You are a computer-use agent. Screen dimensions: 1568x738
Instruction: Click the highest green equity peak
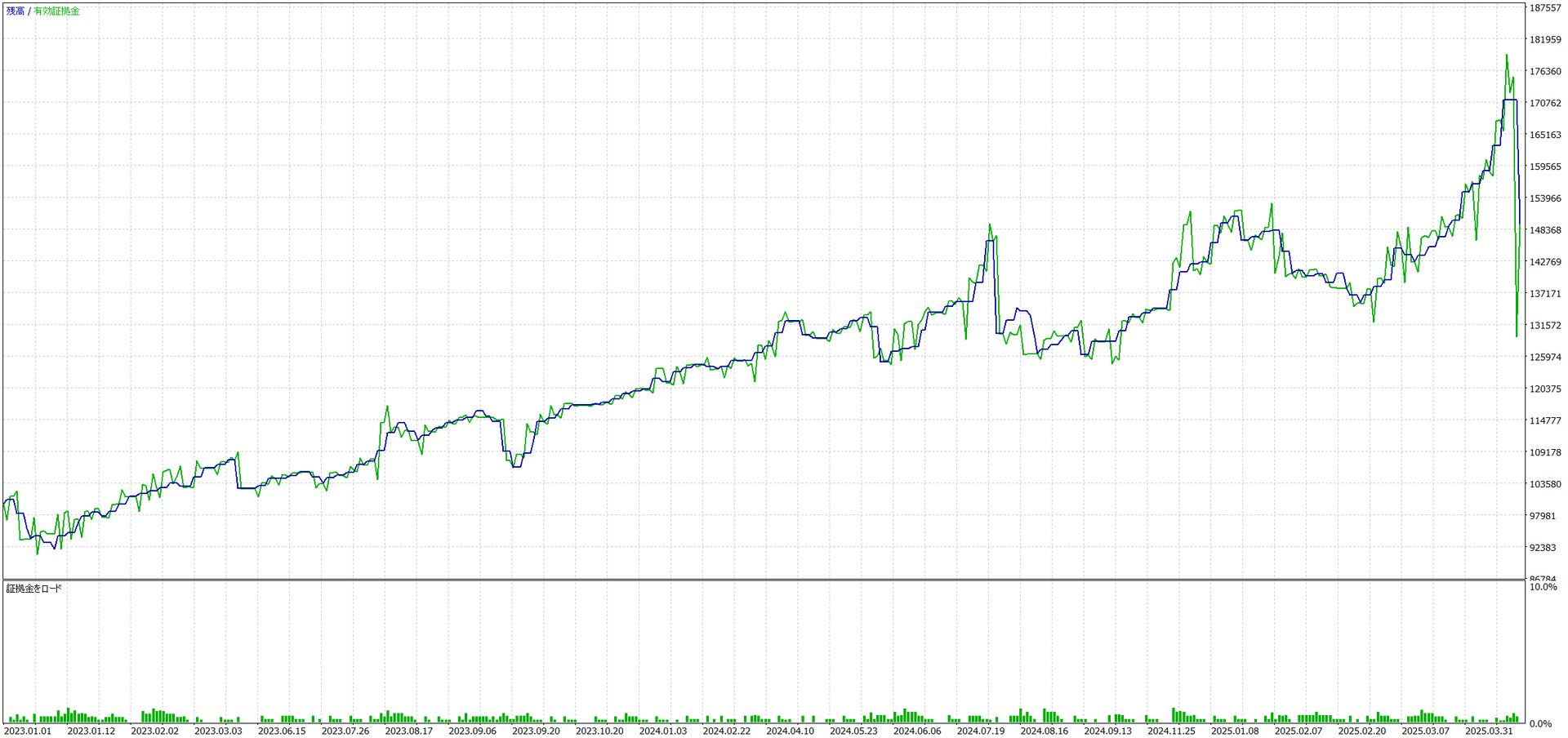click(1506, 56)
